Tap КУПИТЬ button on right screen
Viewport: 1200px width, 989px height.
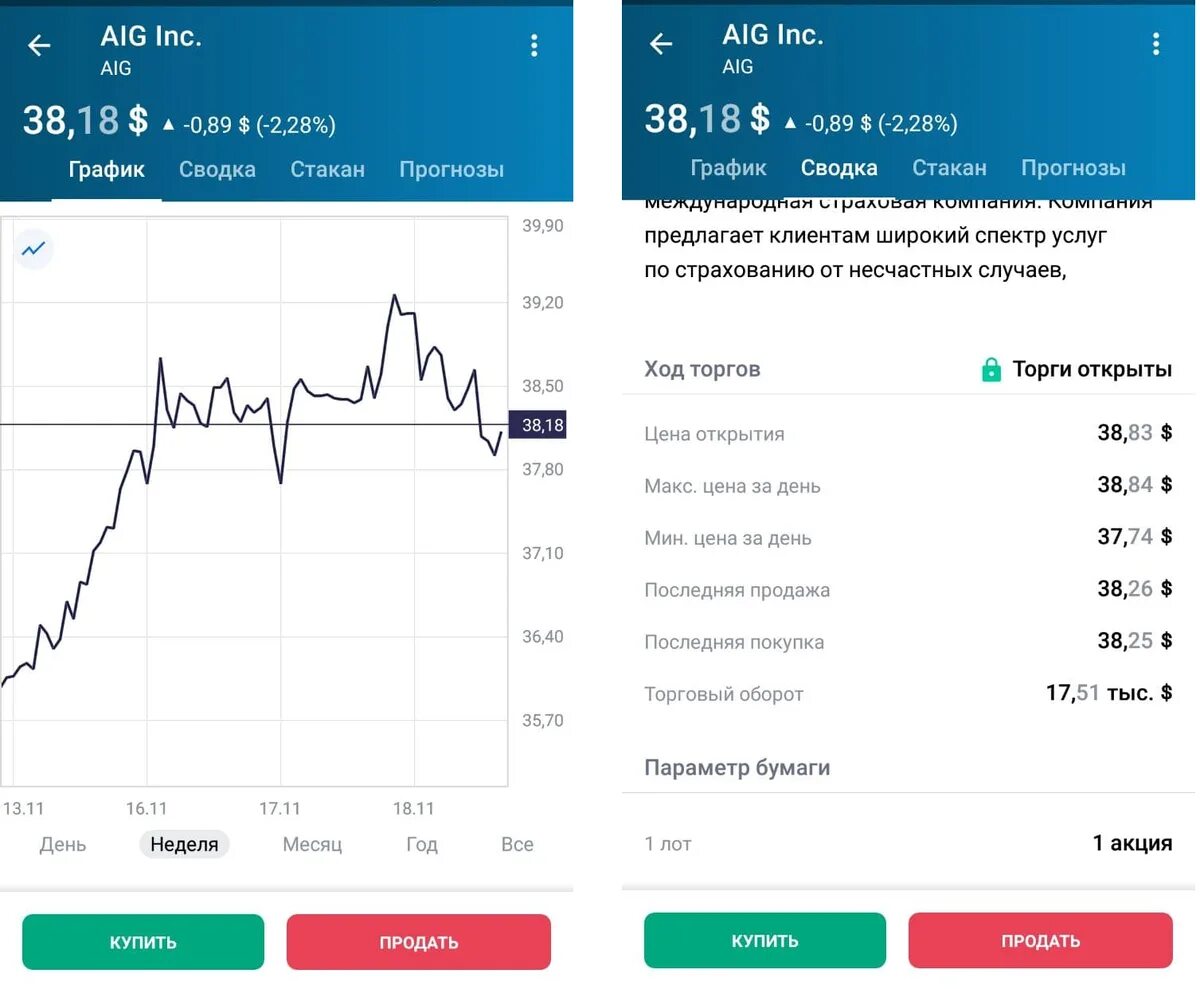765,941
